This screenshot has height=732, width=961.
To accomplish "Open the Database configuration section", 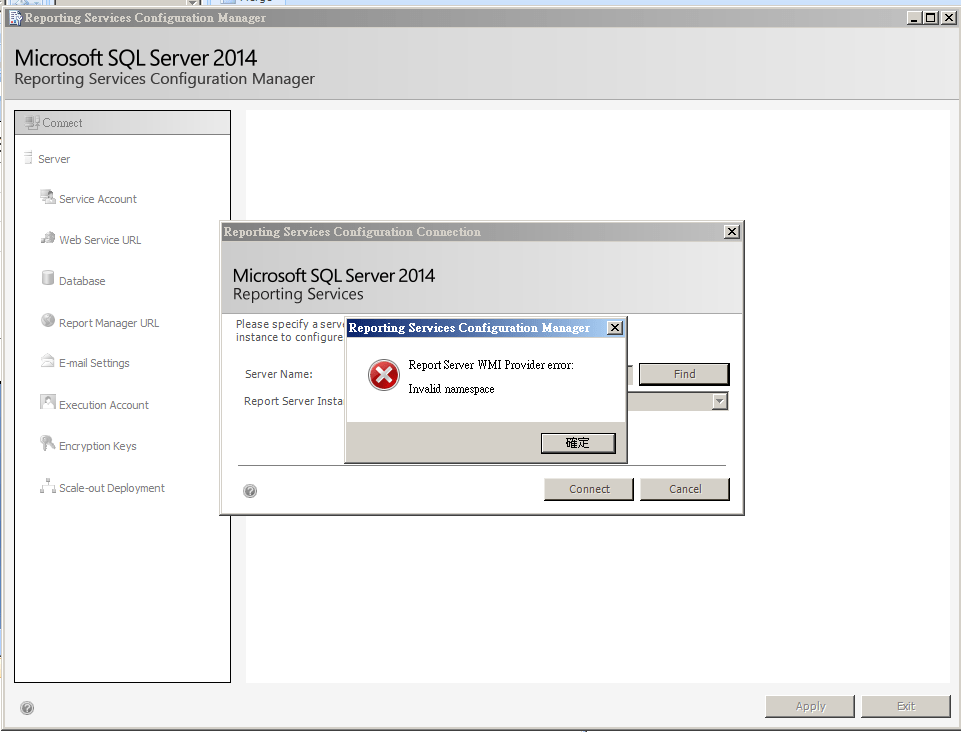I will pos(82,280).
